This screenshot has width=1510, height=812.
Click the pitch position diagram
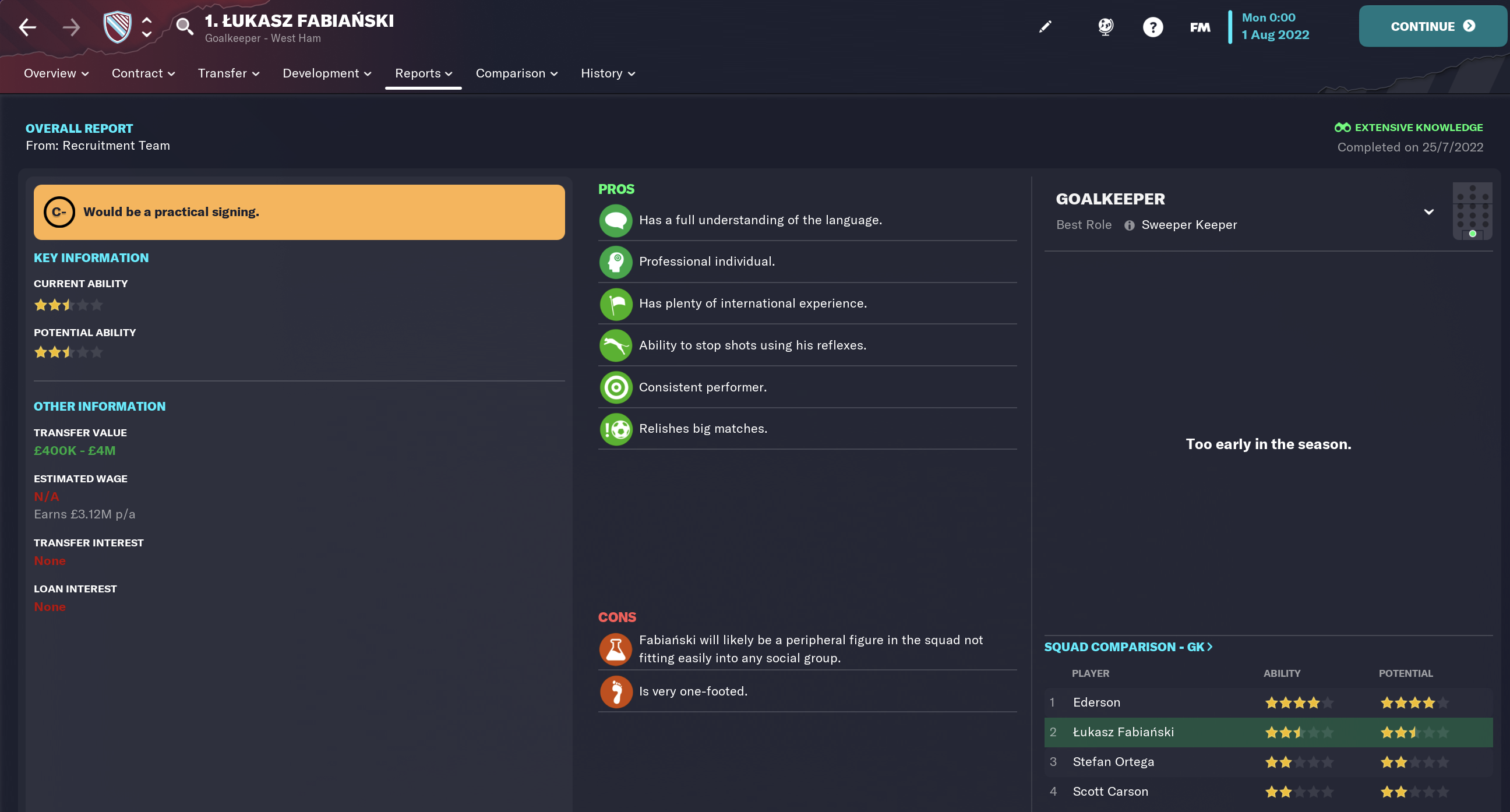(x=1472, y=211)
